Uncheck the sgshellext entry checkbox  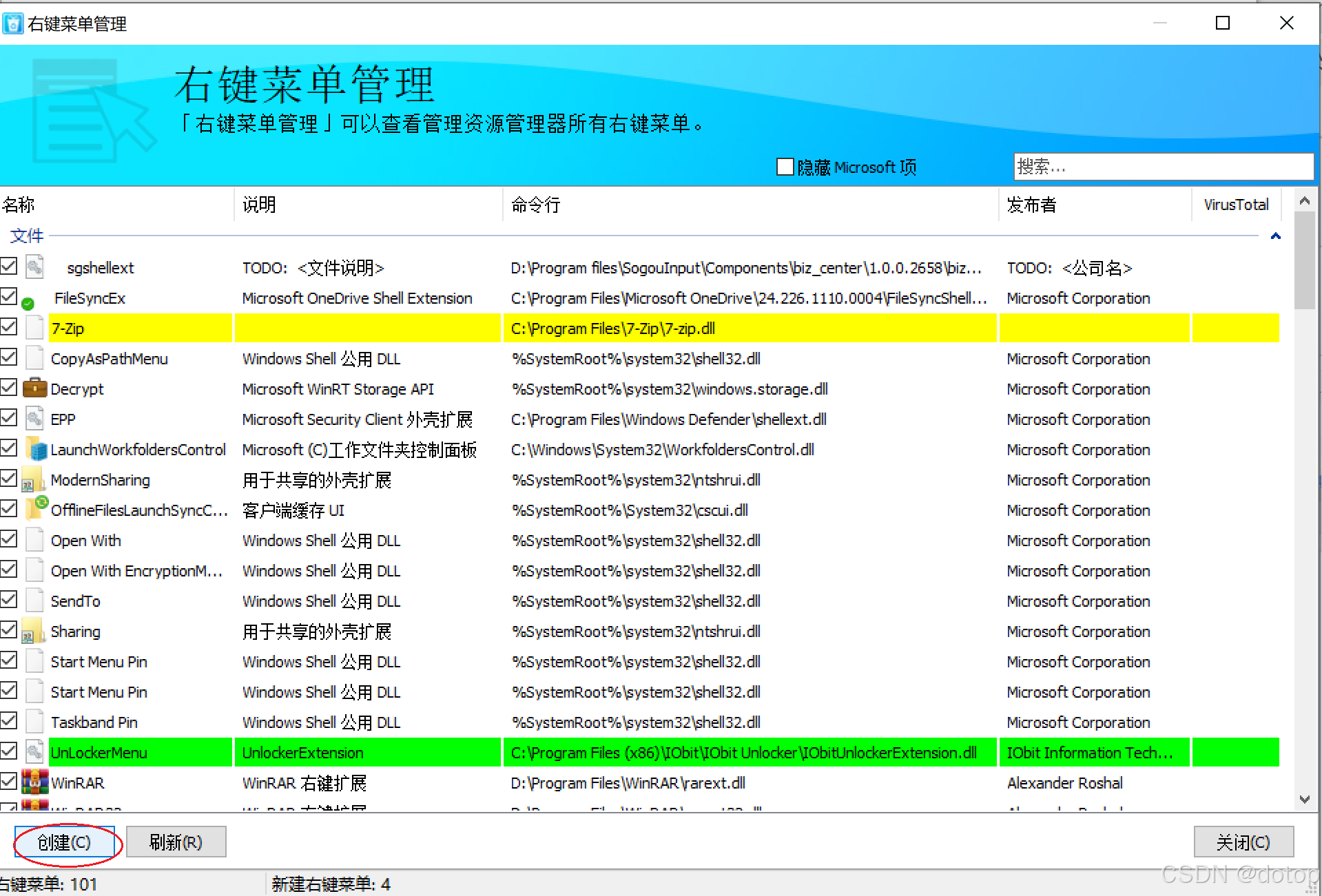[x=8, y=266]
